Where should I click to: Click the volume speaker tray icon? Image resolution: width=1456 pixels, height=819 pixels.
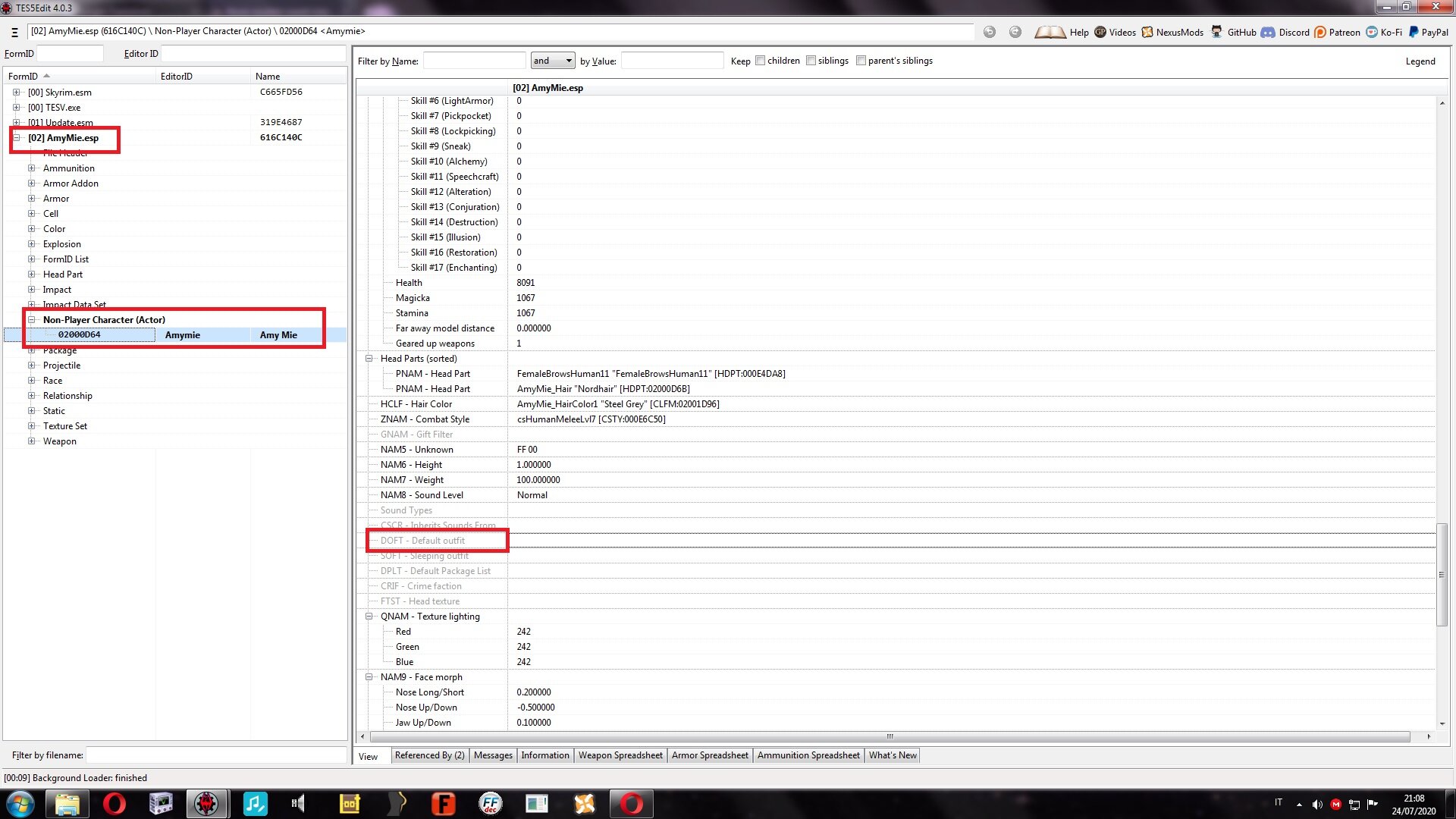[1317, 805]
